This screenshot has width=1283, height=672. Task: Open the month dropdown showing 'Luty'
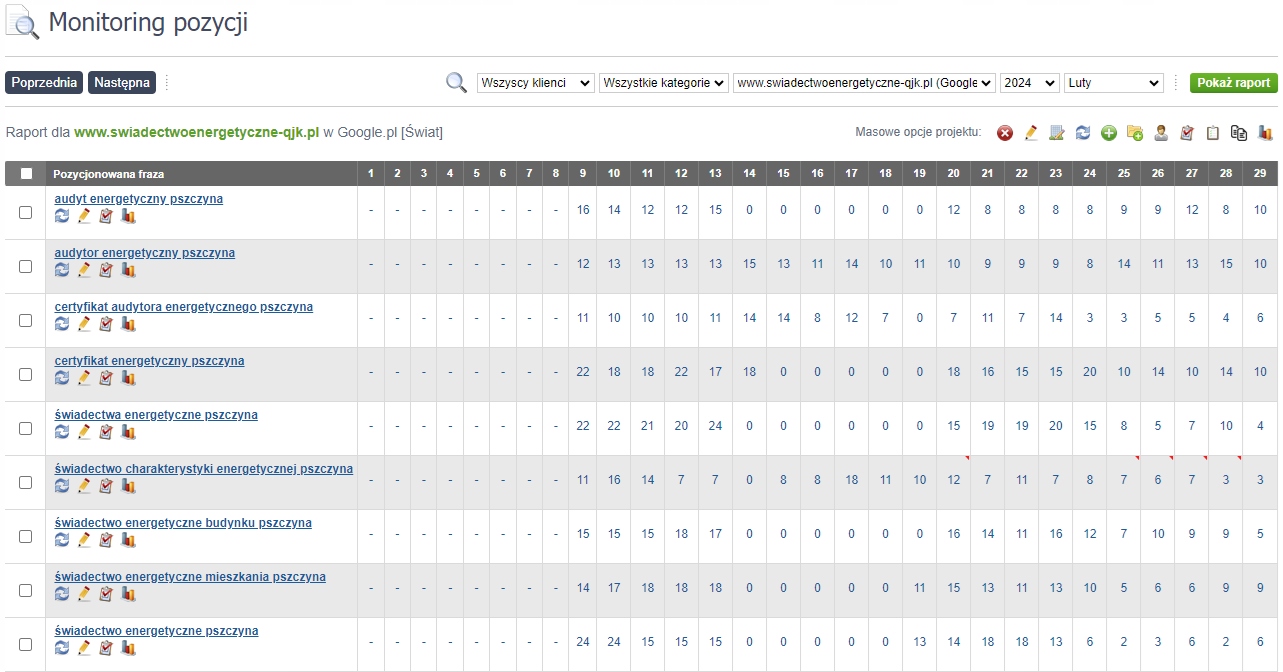(x=1113, y=83)
